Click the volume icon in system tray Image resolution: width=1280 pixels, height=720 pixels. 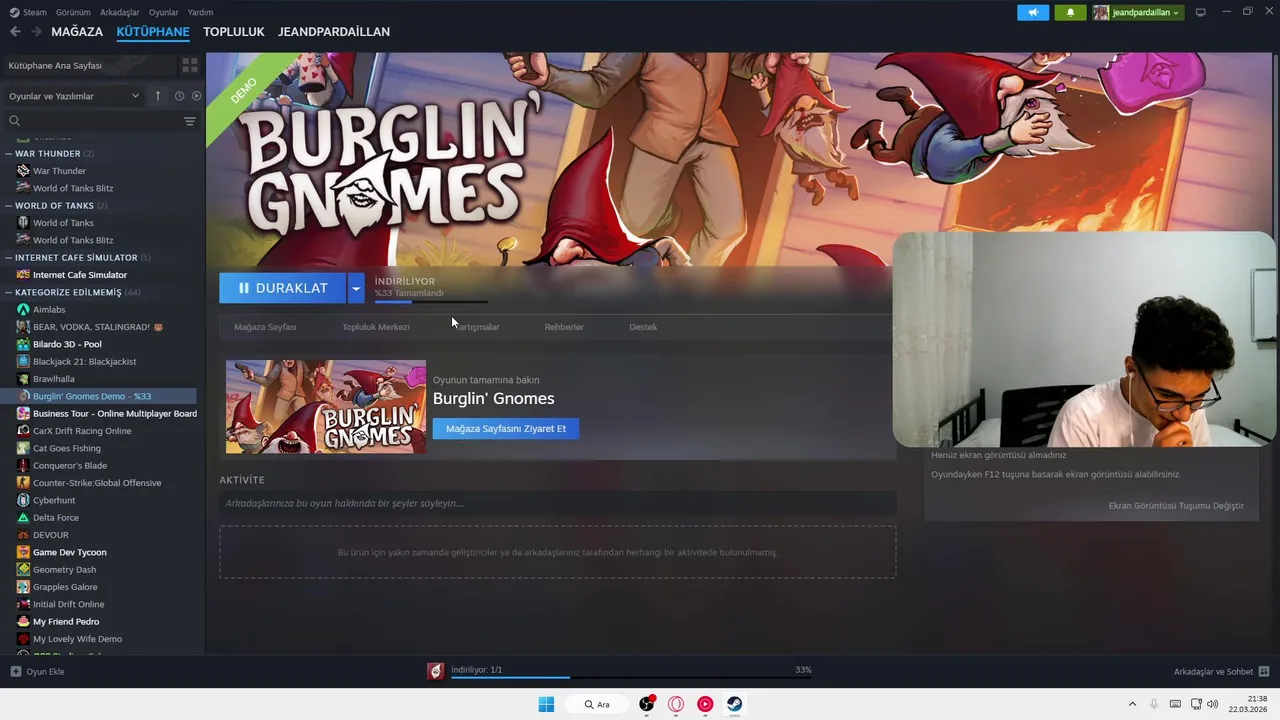click(1212, 704)
